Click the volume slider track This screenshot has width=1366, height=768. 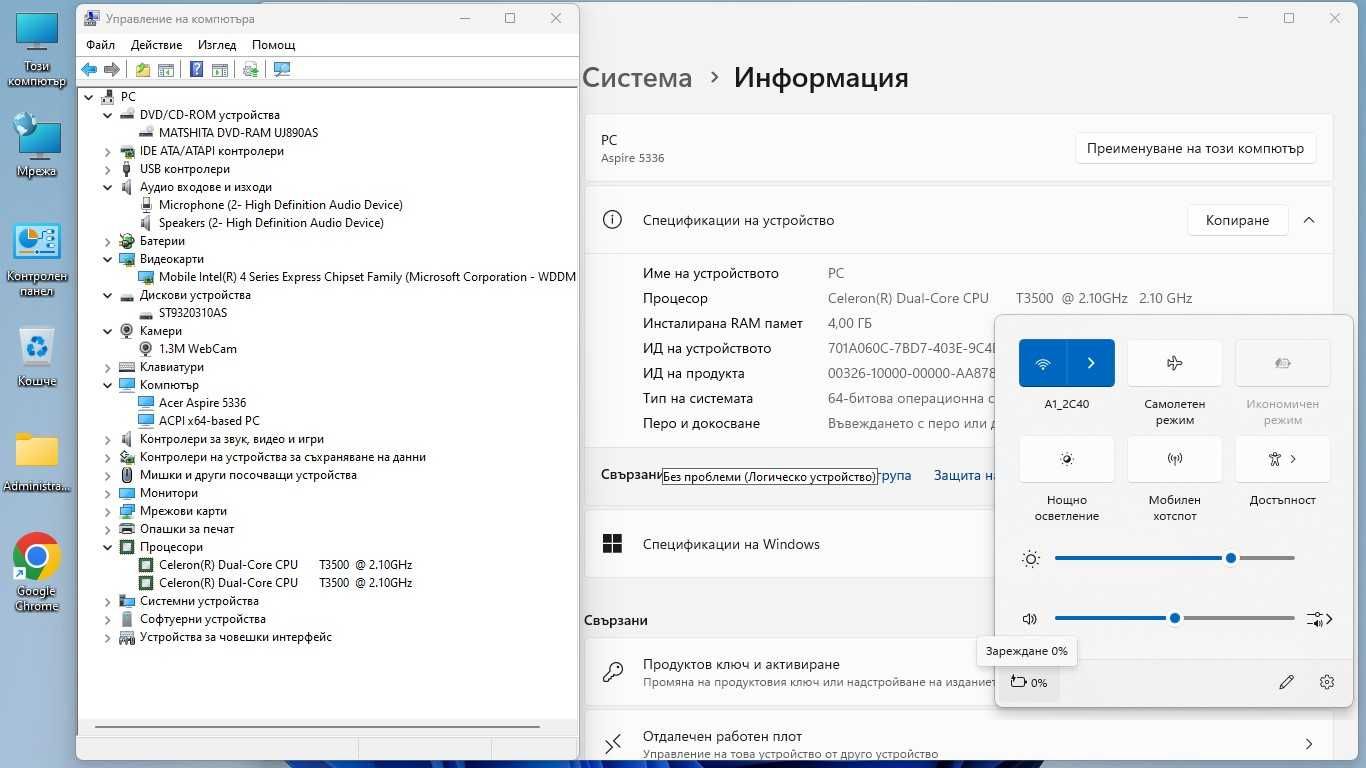1175,618
